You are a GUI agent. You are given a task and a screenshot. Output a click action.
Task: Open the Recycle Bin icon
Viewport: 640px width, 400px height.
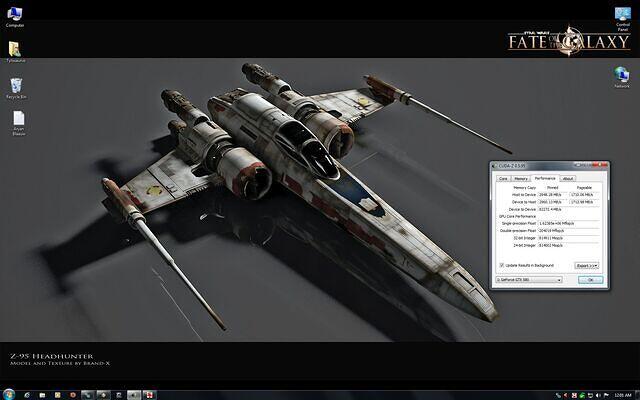16,86
